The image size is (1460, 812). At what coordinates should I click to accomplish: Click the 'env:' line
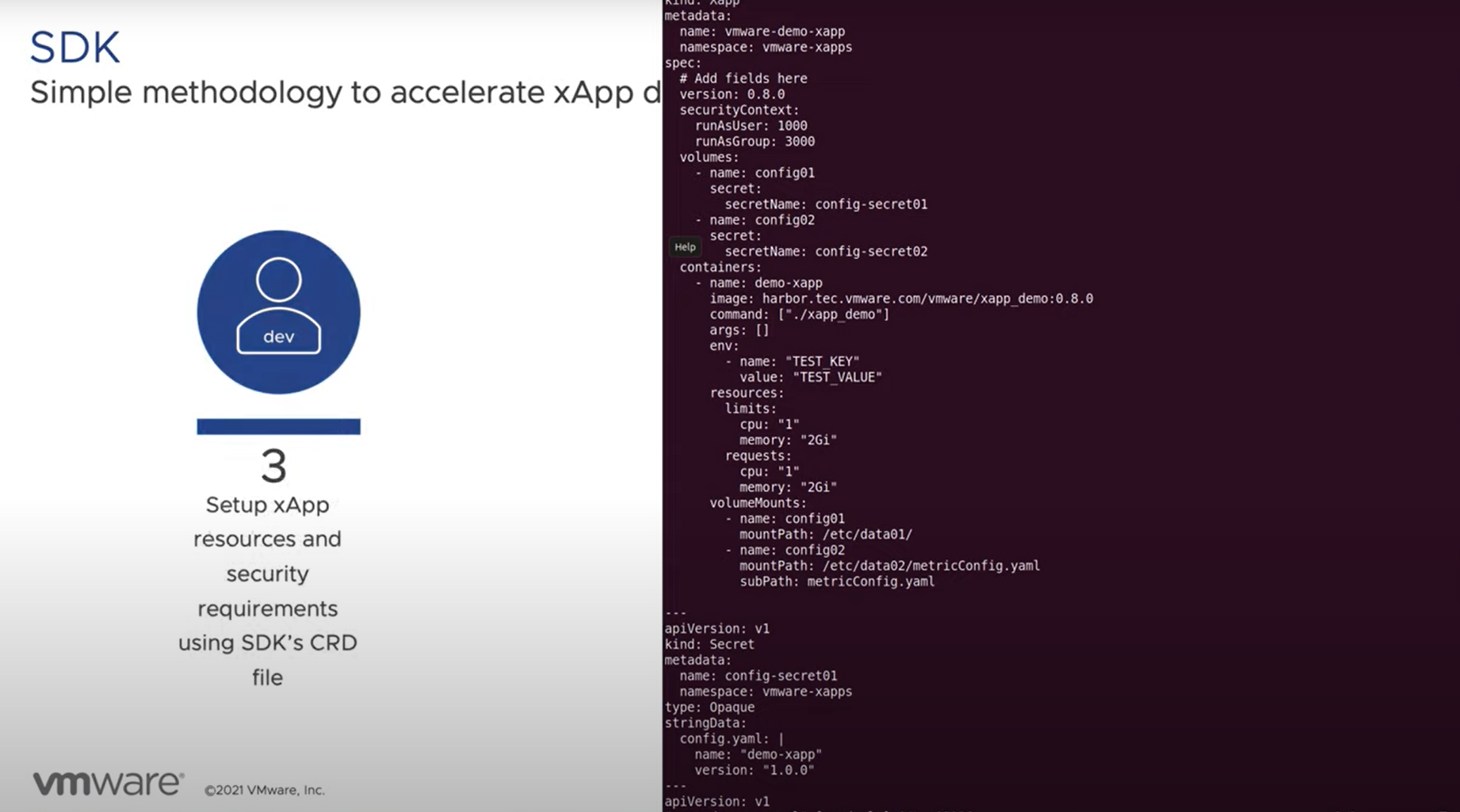pyautogui.click(x=724, y=345)
